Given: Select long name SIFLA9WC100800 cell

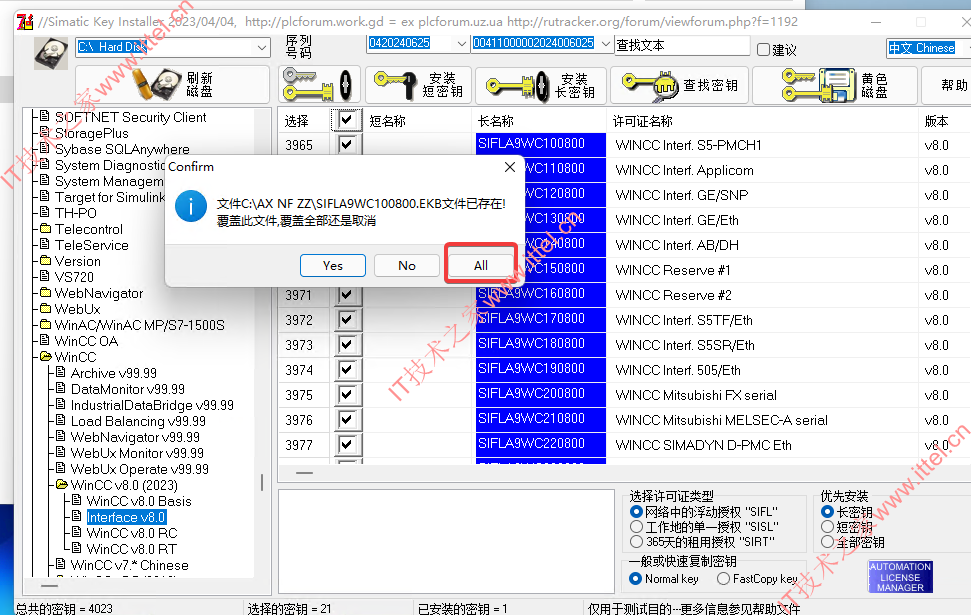Looking at the screenshot, I should point(541,144).
